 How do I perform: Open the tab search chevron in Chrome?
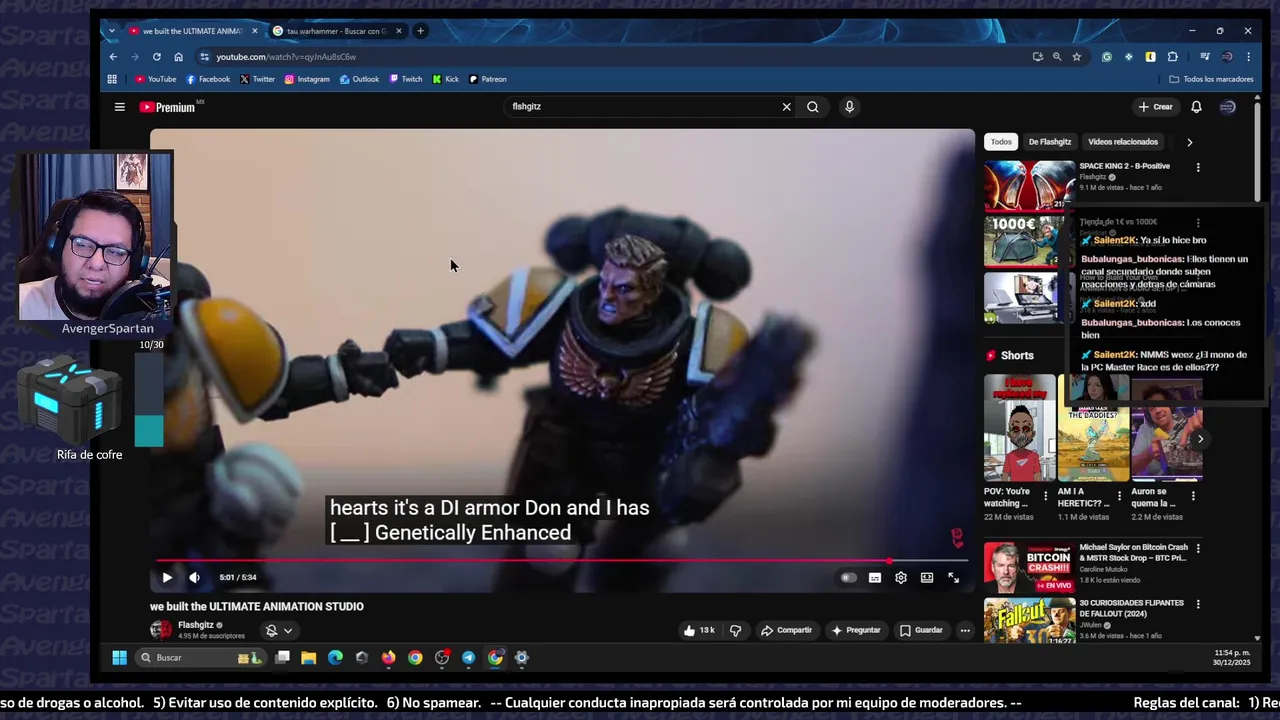(111, 31)
